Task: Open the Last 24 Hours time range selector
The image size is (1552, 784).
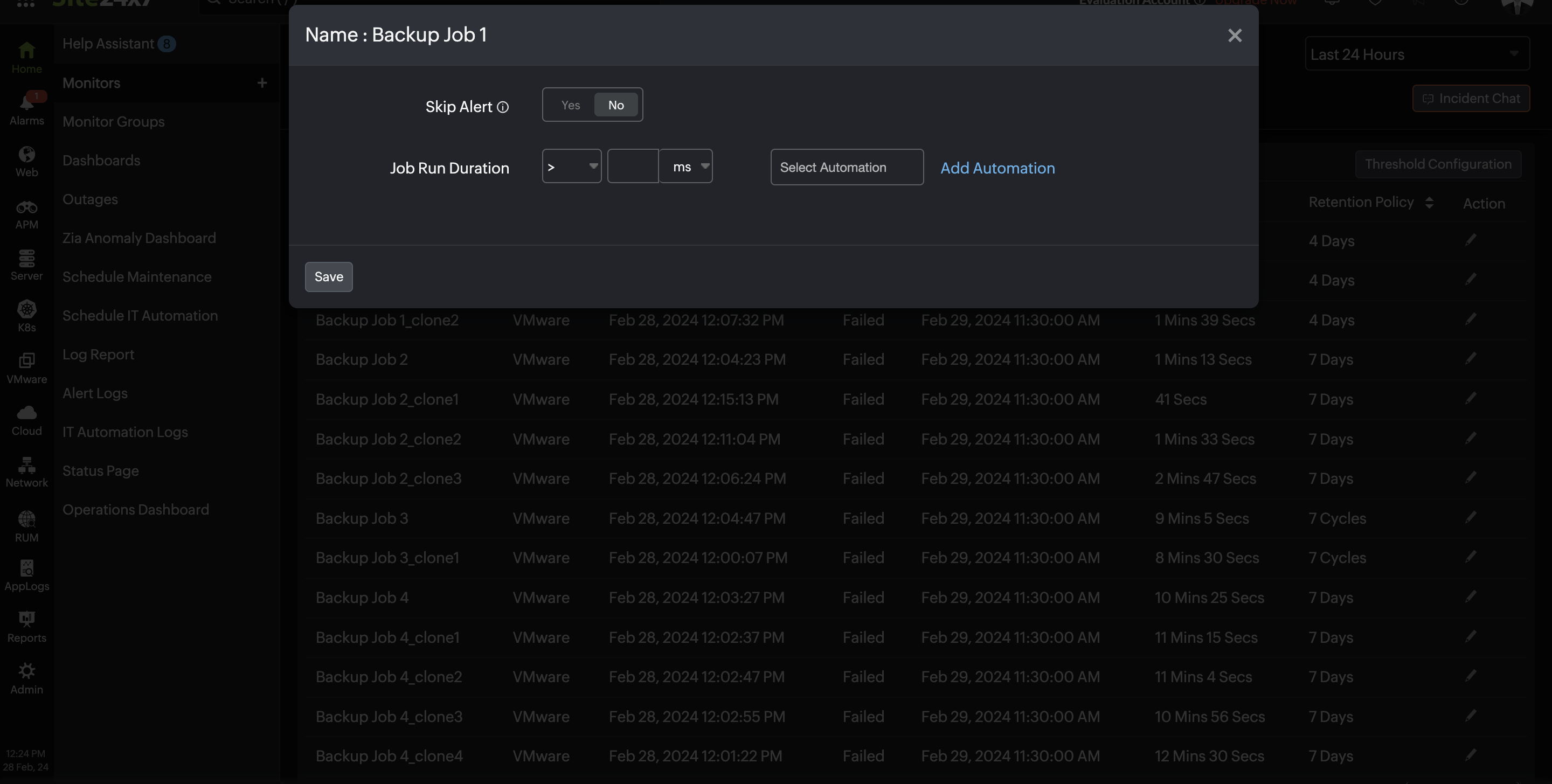Action: (x=1416, y=54)
